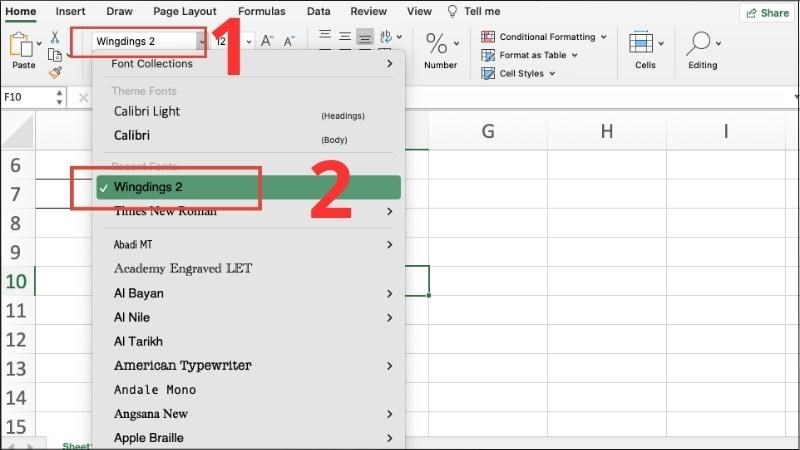Open the font name dropdown arrow
This screenshot has width=800, height=450.
[202, 41]
